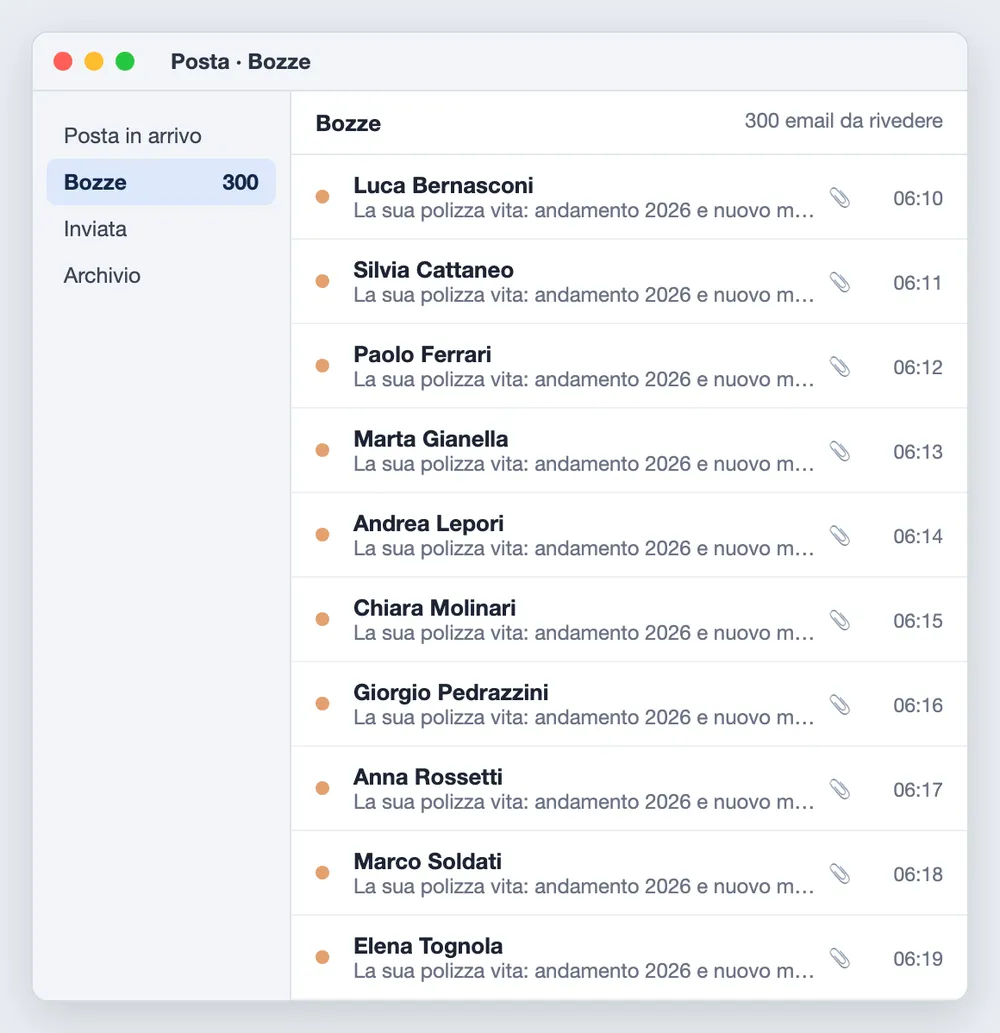Click the 06:16 timestamp
1000x1033 pixels.
pos(918,705)
